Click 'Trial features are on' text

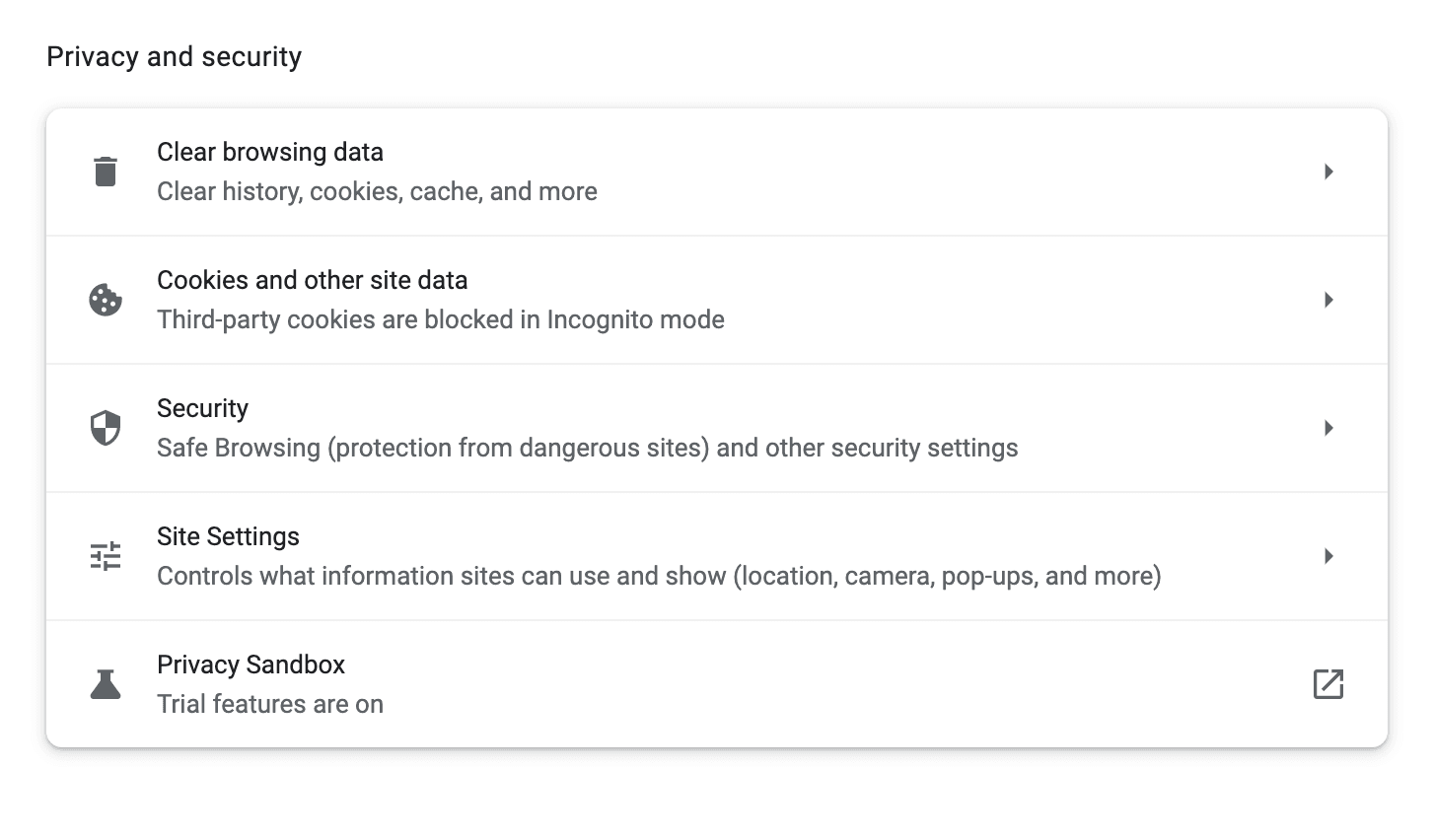click(x=270, y=704)
